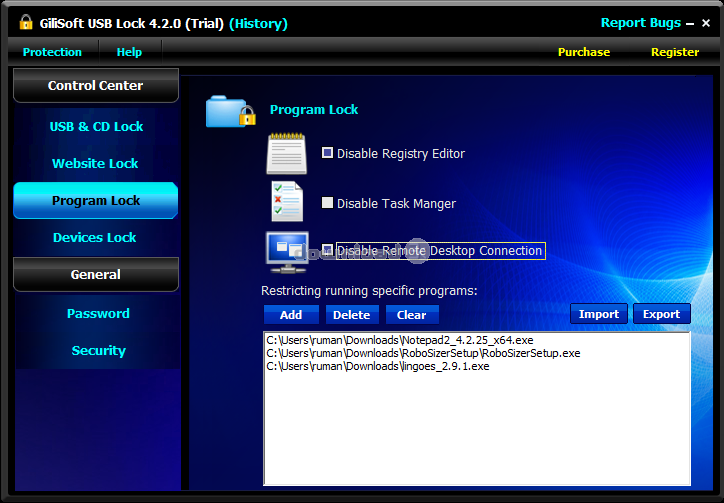Select the Program Lock tab
724x503 pixels.
(96, 200)
